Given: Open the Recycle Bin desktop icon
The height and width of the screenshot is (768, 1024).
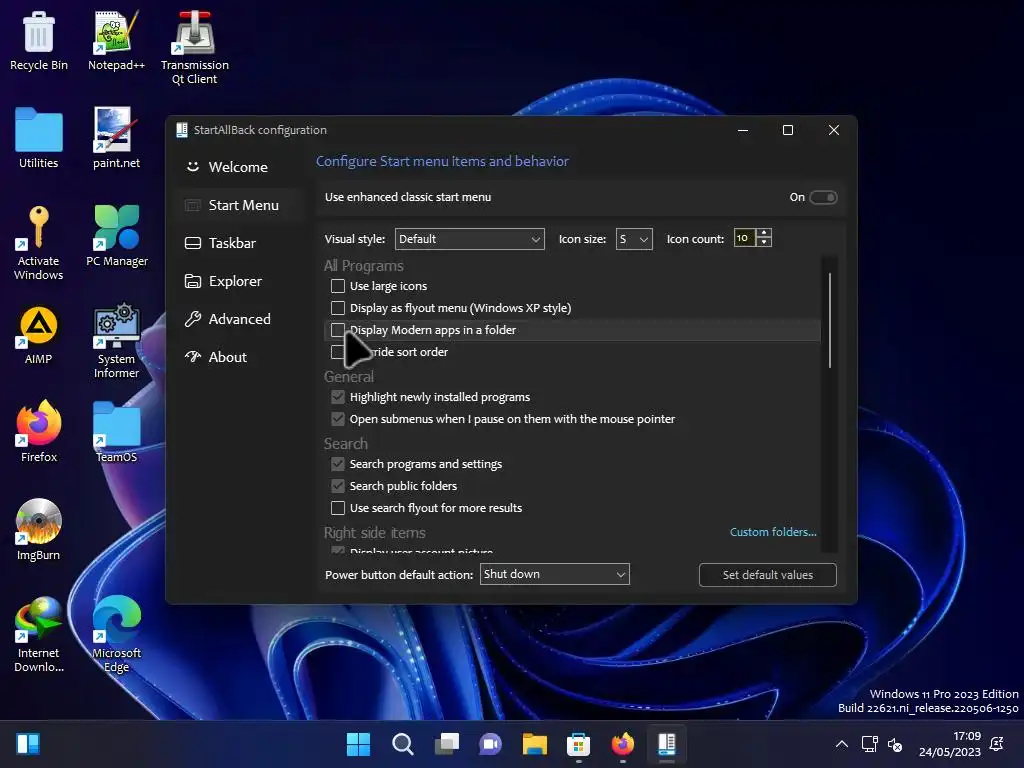Looking at the screenshot, I should click(x=39, y=41).
